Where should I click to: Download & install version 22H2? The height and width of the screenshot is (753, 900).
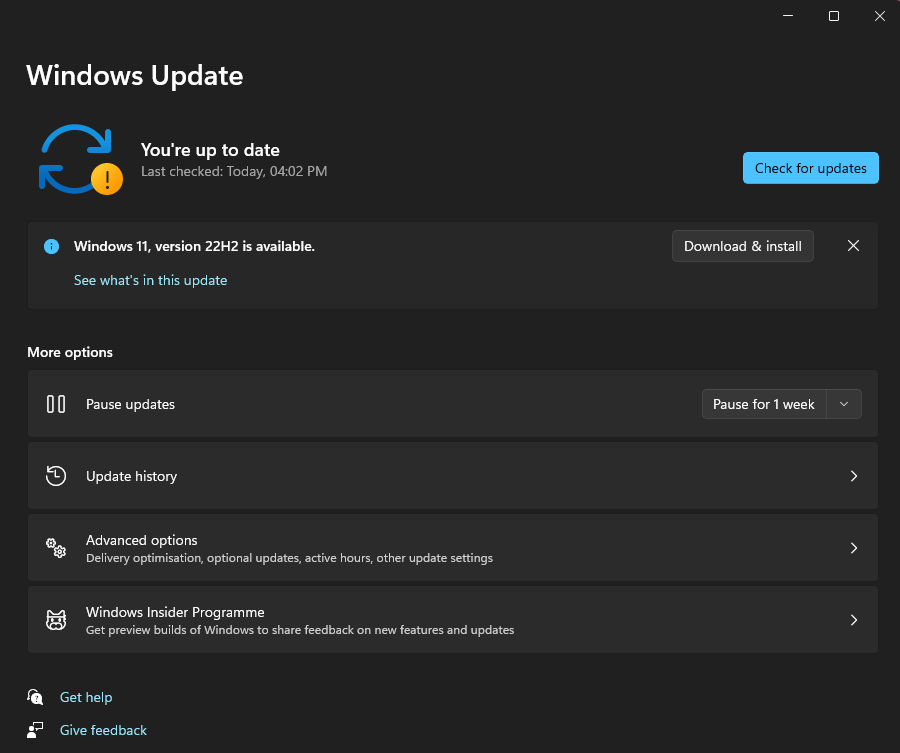(743, 246)
